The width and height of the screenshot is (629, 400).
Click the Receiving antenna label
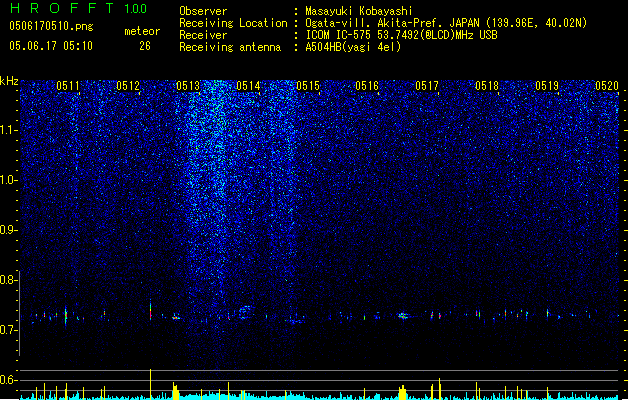click(230, 47)
